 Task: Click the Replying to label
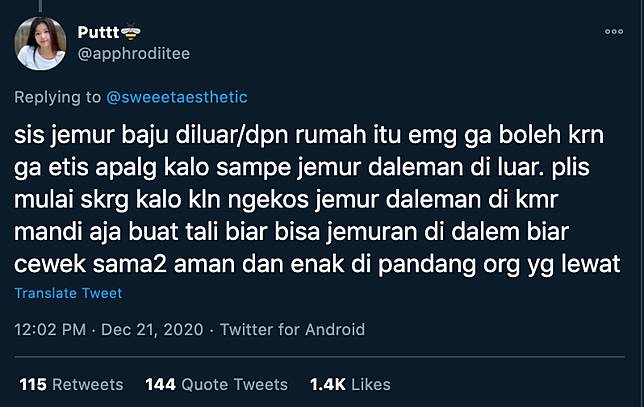click(x=58, y=97)
